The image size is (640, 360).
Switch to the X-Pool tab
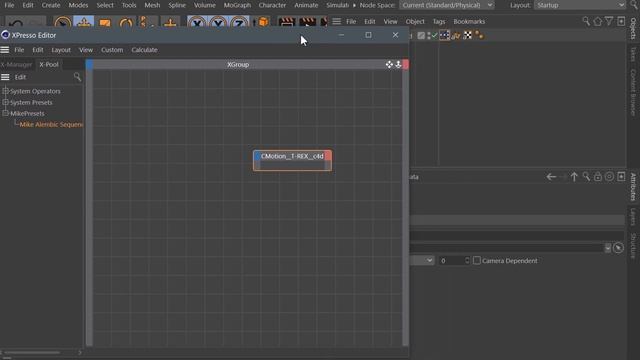[49, 64]
